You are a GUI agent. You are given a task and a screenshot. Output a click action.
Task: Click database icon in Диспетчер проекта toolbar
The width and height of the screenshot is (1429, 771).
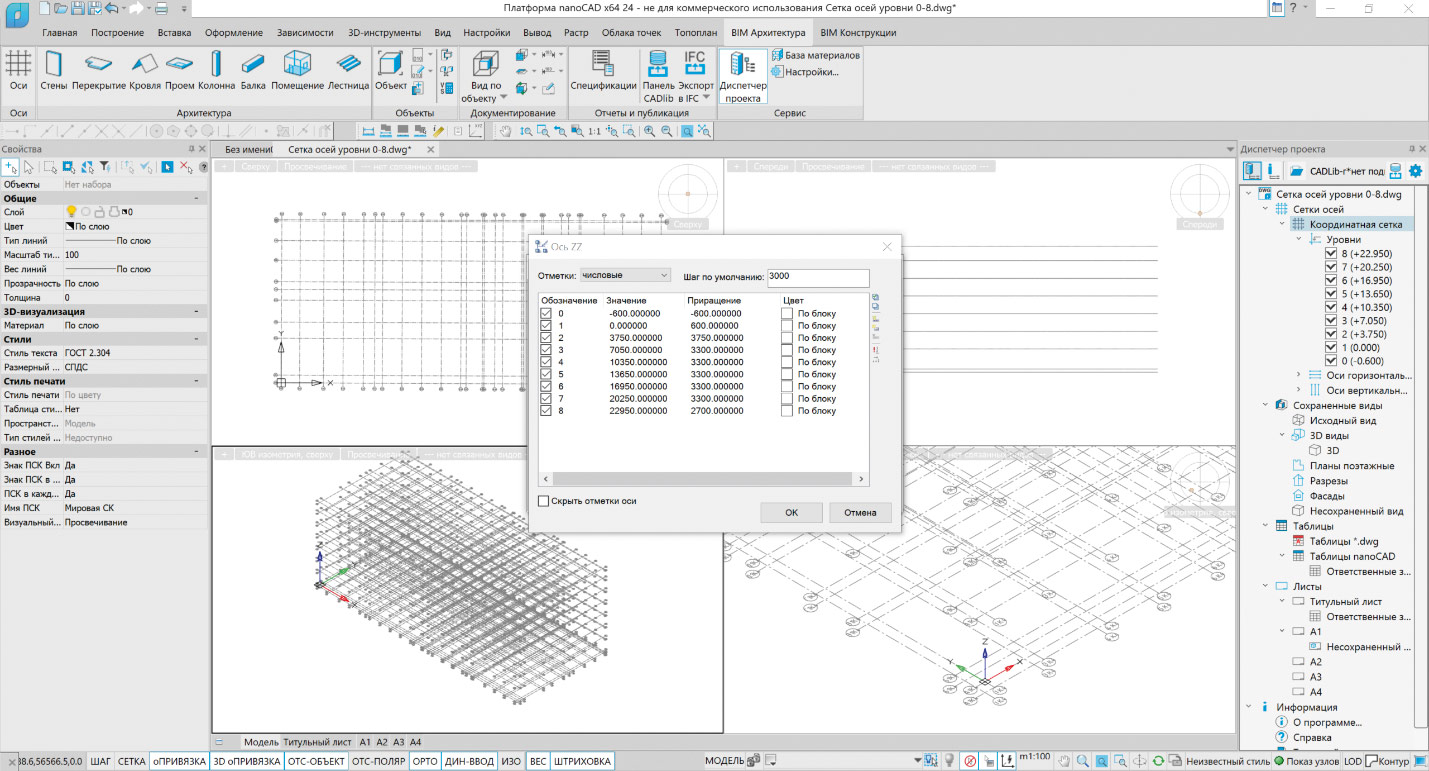(x=1395, y=171)
